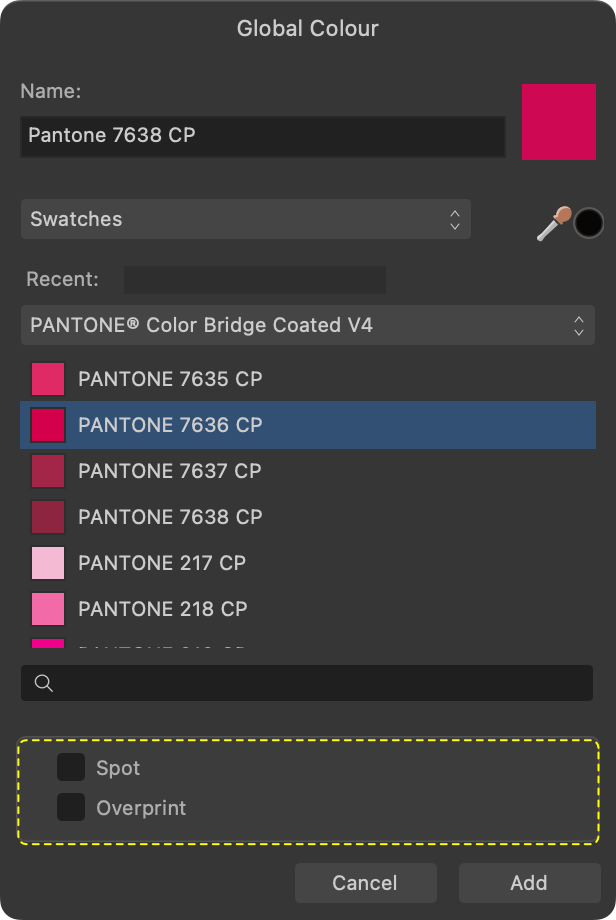Screen dimensions: 616x920
Task: Click the search magnifier icon
Action: [43, 683]
